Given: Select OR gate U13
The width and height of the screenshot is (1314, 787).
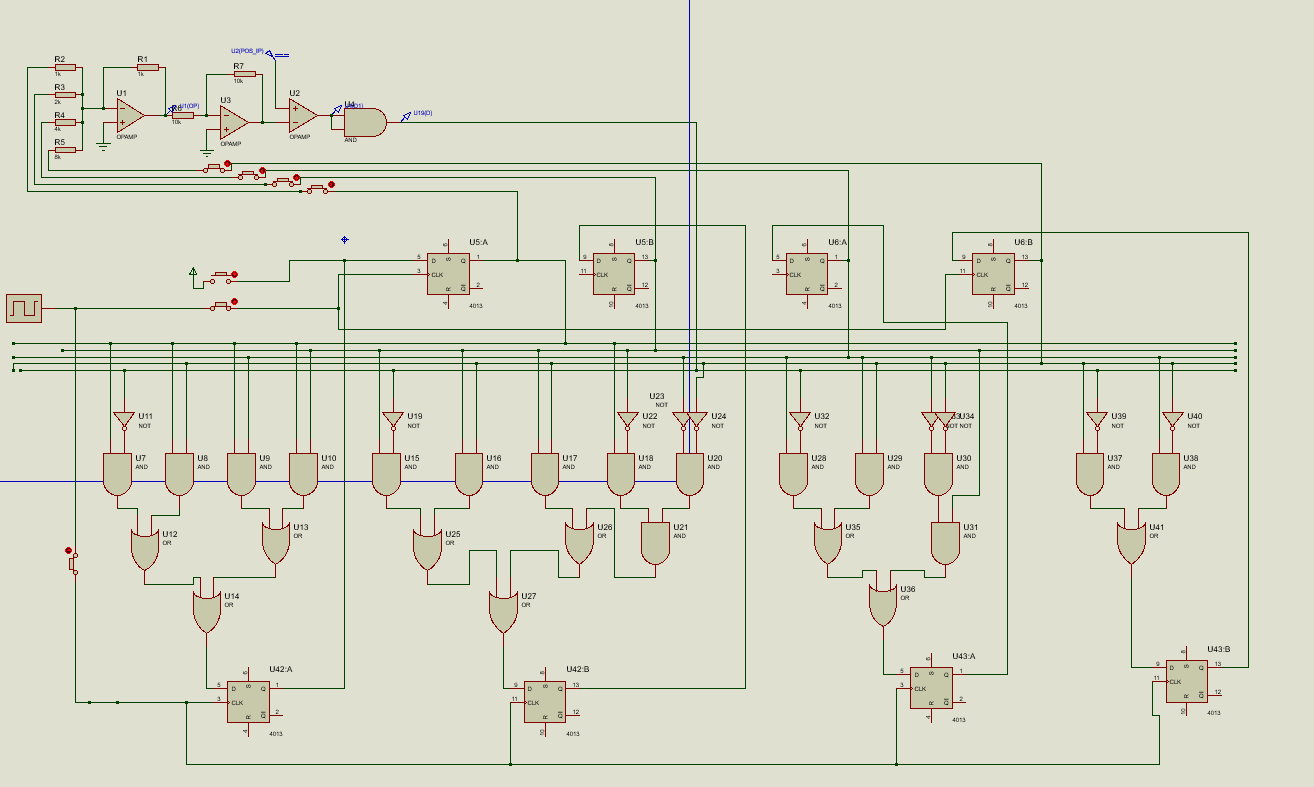Looking at the screenshot, I should pos(275,543).
